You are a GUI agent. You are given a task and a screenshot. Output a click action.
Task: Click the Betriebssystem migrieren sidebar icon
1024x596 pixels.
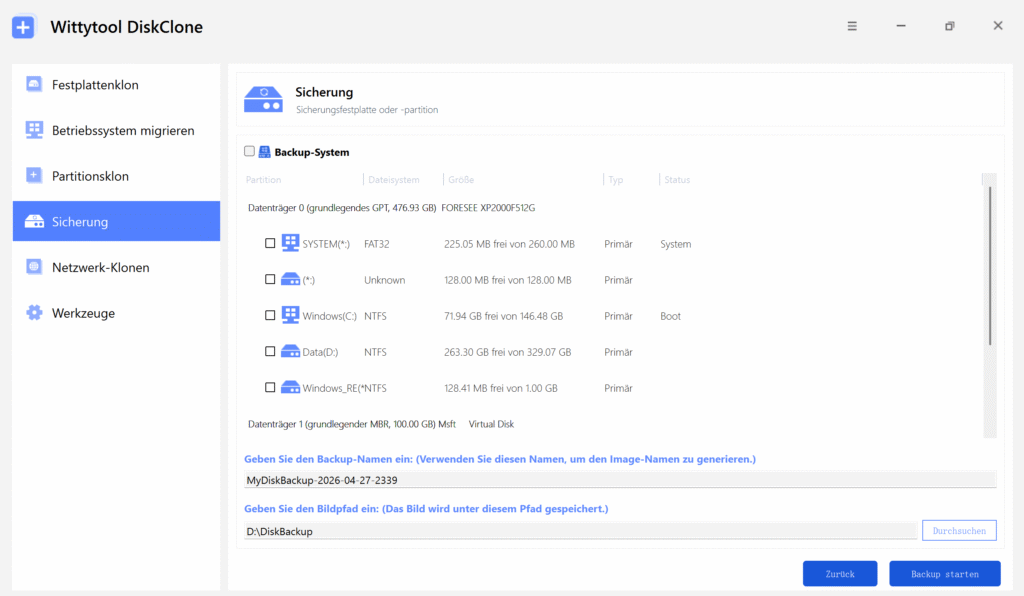34,130
